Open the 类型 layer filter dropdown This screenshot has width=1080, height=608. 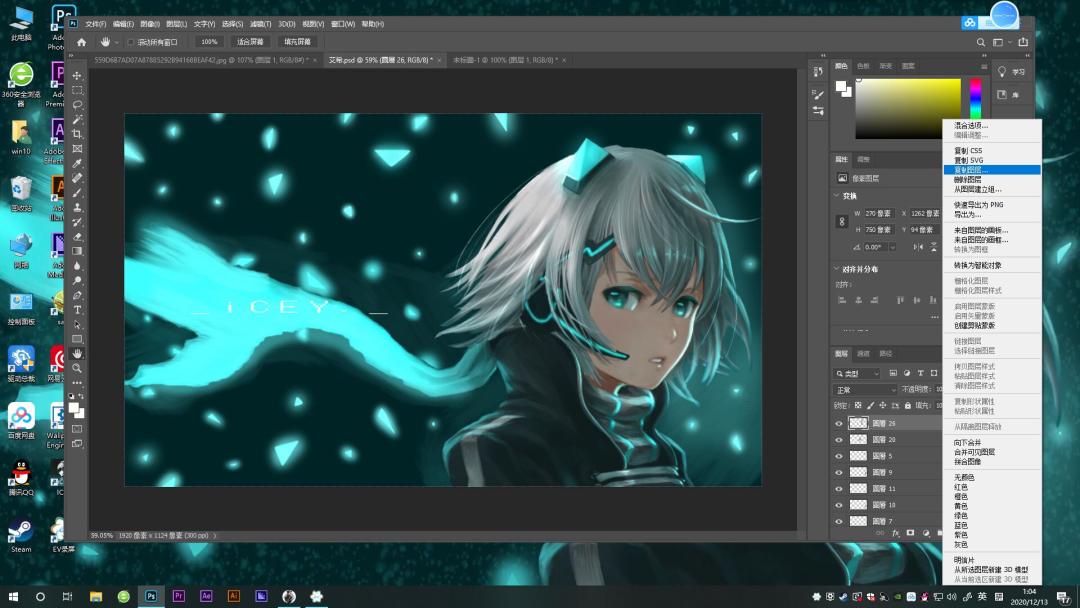(x=858, y=373)
